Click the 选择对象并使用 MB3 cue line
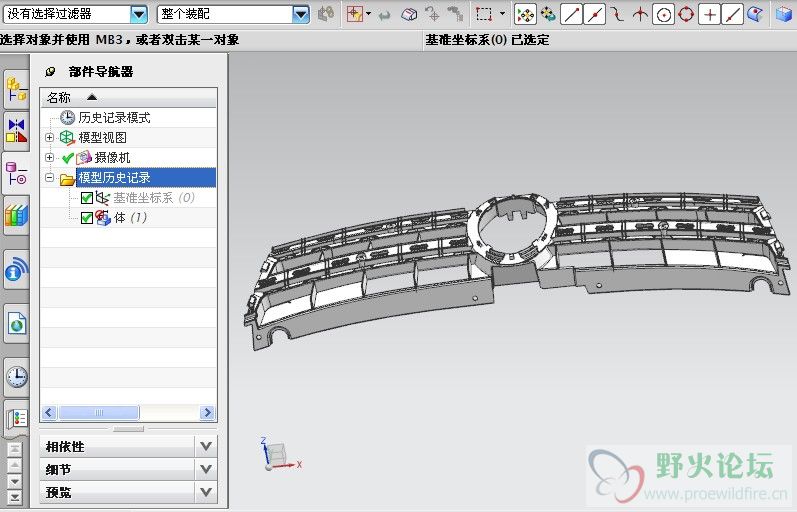This screenshot has width=797, height=512. 119,40
